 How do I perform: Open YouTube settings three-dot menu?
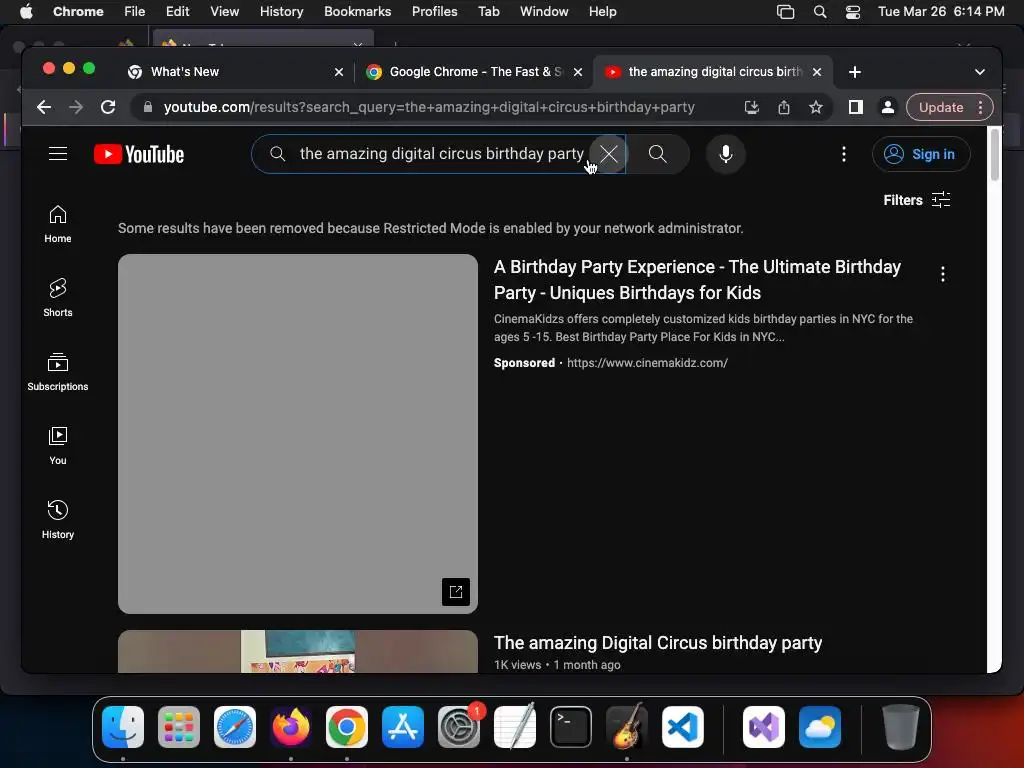pos(844,154)
